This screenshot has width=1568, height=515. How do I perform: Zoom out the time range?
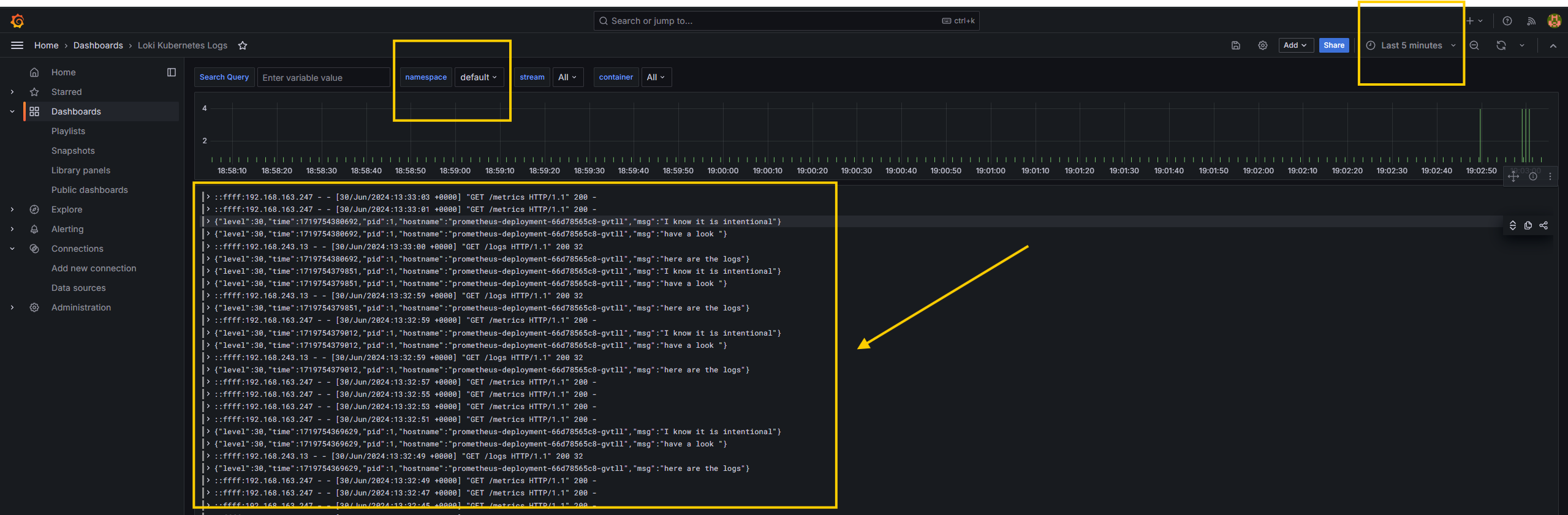(x=1474, y=45)
